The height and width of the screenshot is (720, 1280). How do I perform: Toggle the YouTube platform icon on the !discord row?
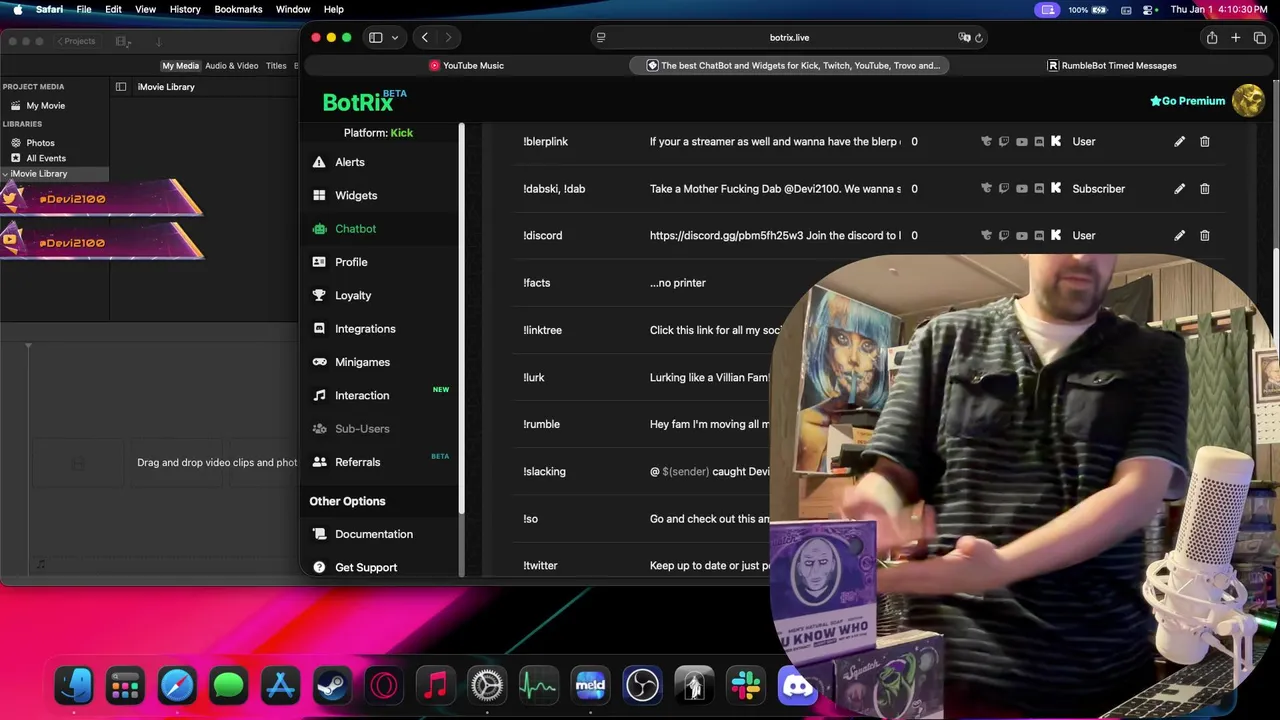tap(1021, 236)
